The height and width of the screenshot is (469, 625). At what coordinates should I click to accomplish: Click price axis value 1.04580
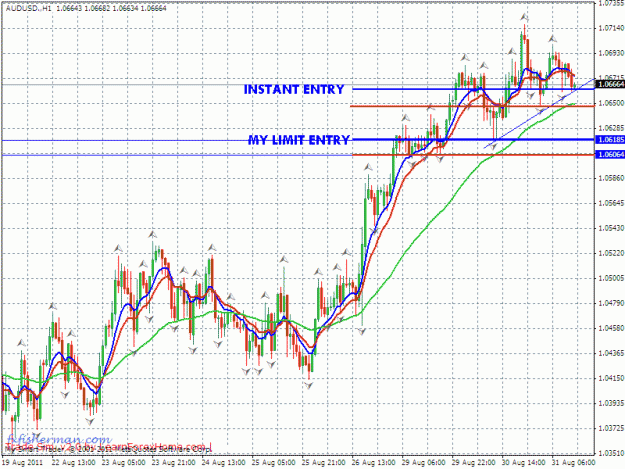[x=611, y=328]
